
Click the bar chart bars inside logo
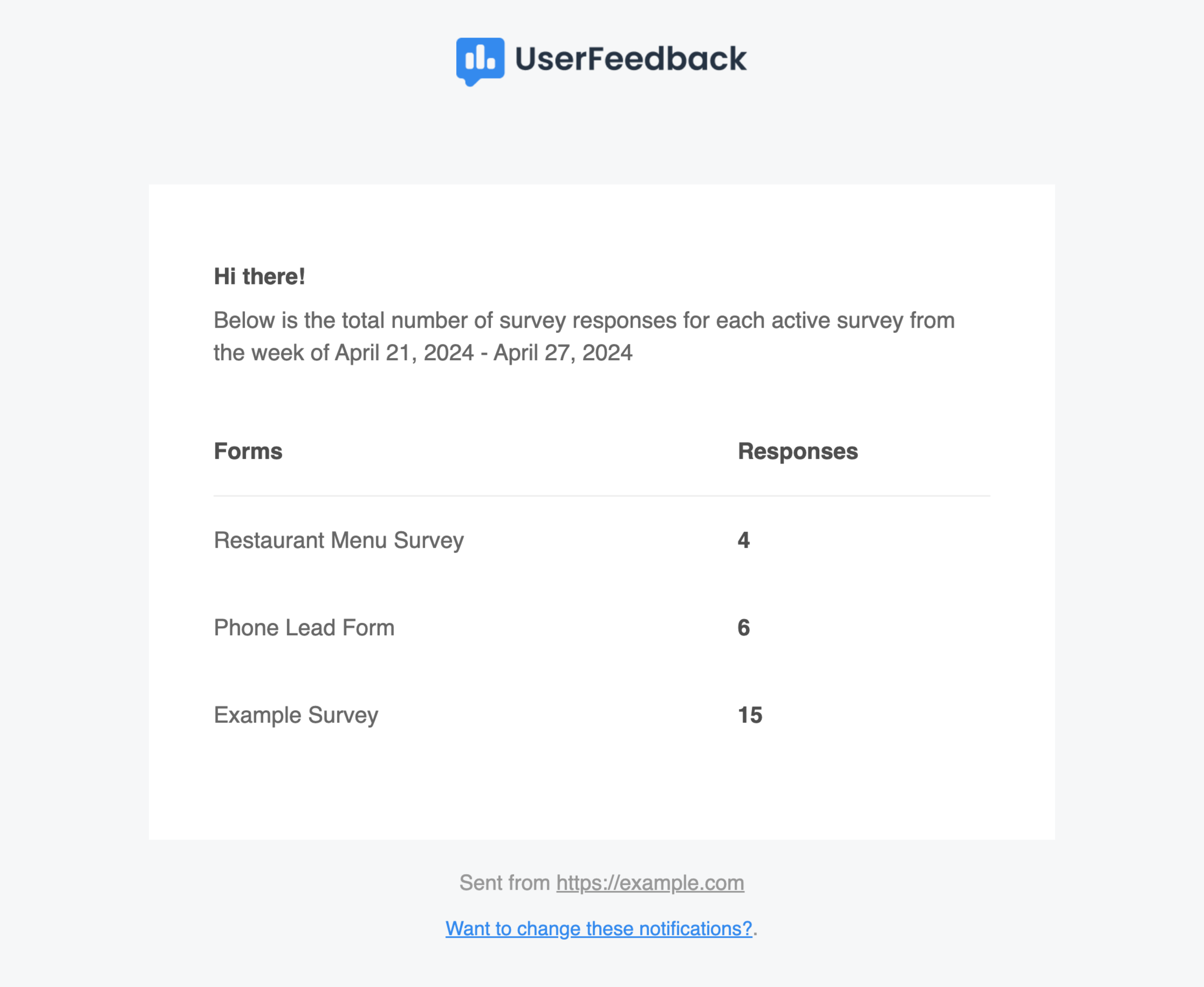tap(480, 57)
